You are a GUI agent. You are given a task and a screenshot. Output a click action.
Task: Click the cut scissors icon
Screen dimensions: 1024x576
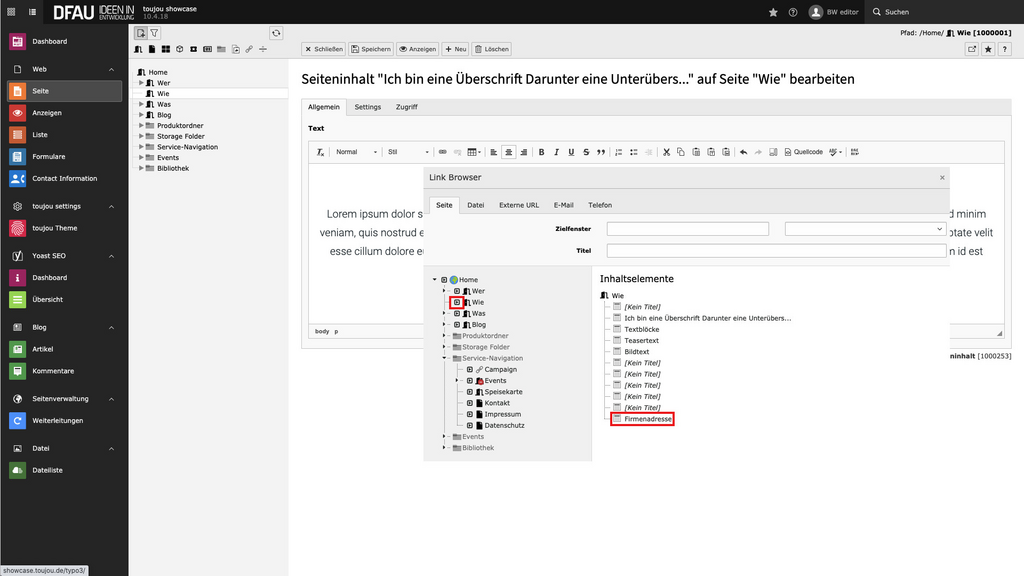[666, 152]
